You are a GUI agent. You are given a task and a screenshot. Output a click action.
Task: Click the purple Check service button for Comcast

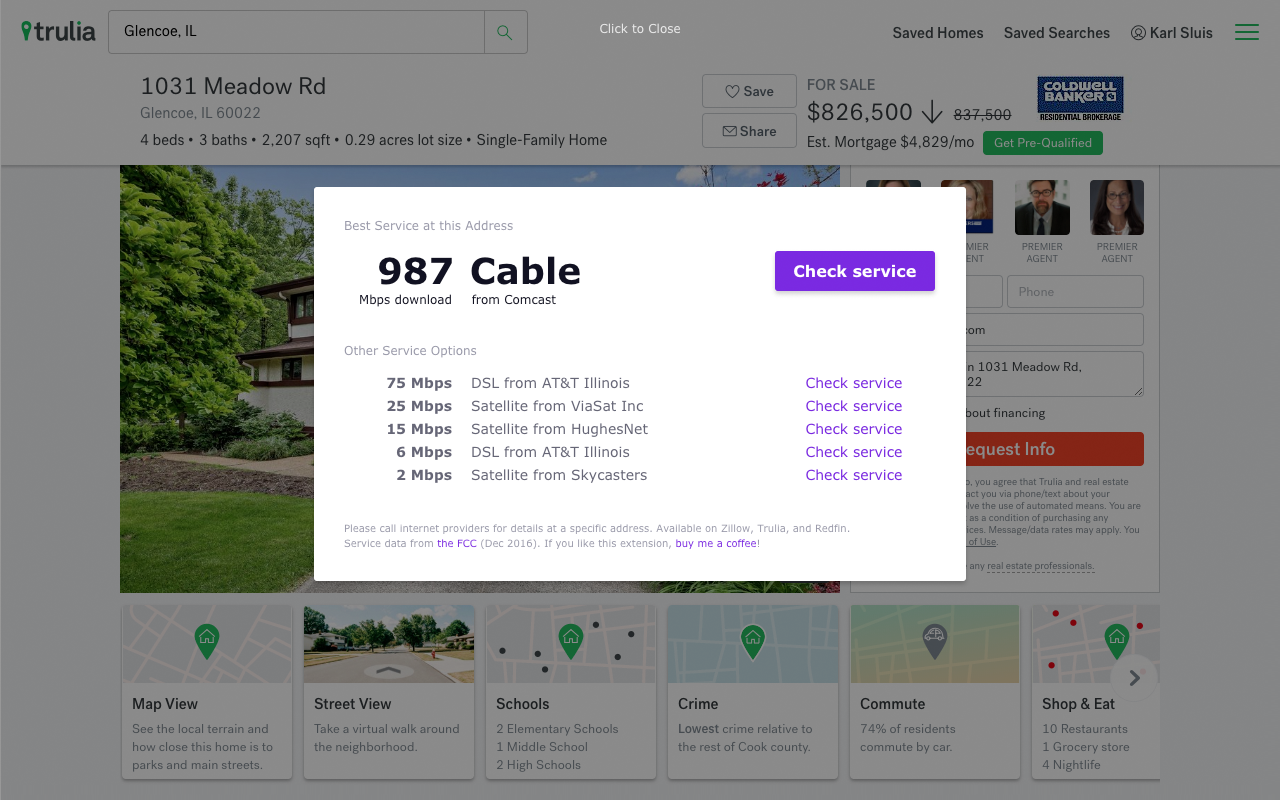pyautogui.click(x=854, y=270)
